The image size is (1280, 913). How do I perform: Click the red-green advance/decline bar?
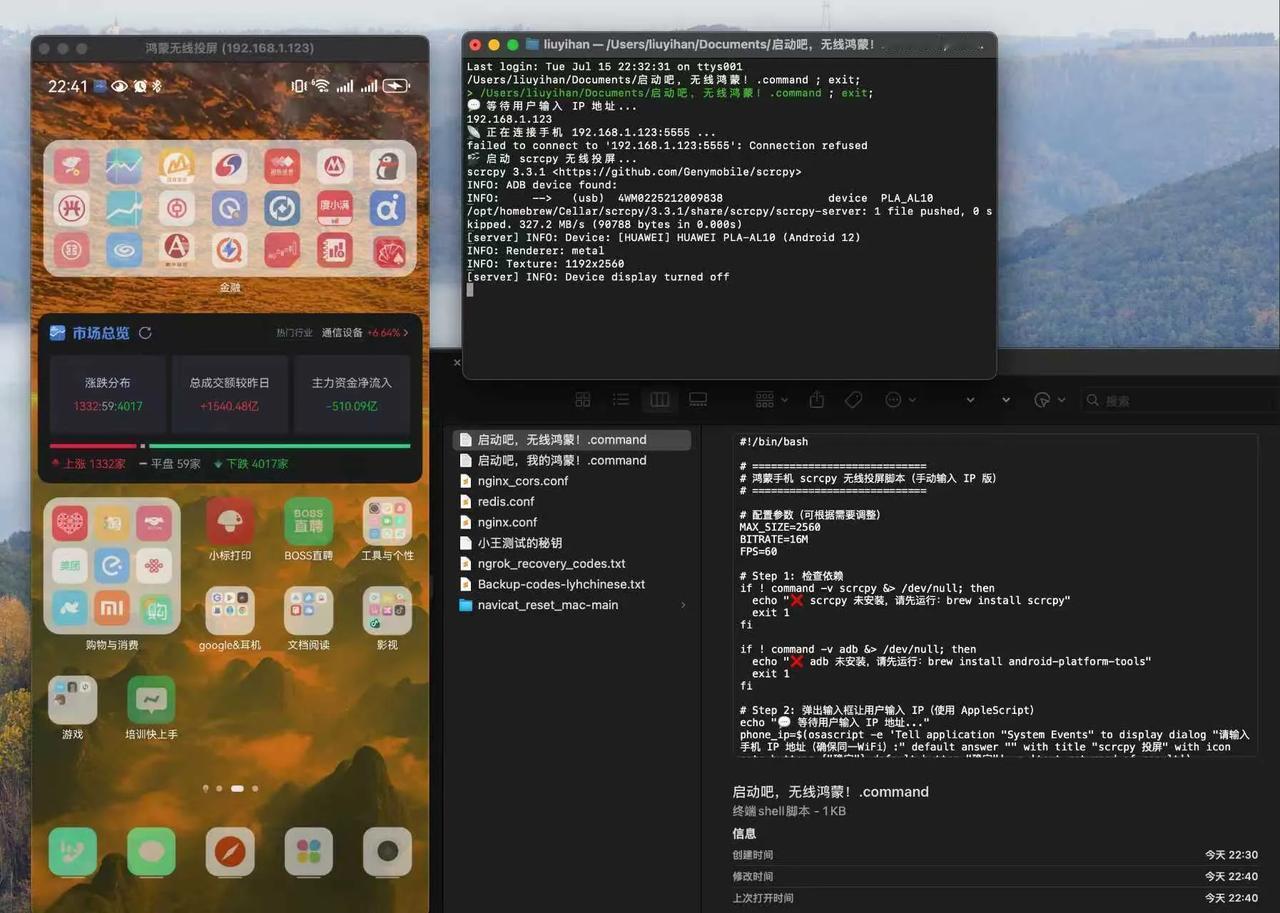click(230, 446)
